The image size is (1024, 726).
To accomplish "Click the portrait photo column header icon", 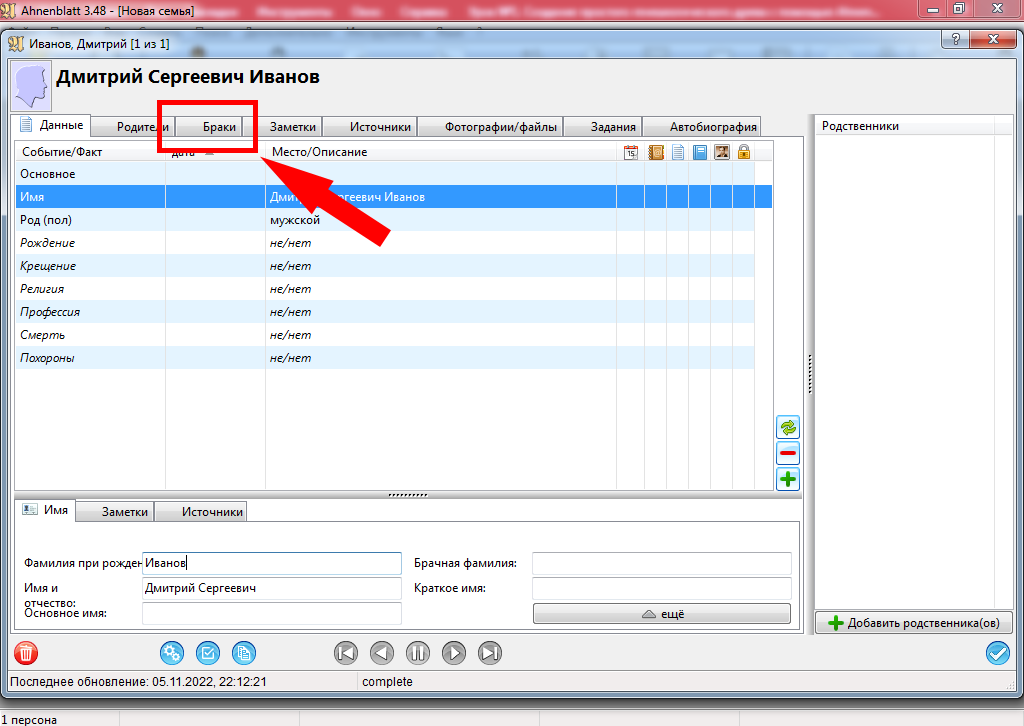I will [x=722, y=152].
